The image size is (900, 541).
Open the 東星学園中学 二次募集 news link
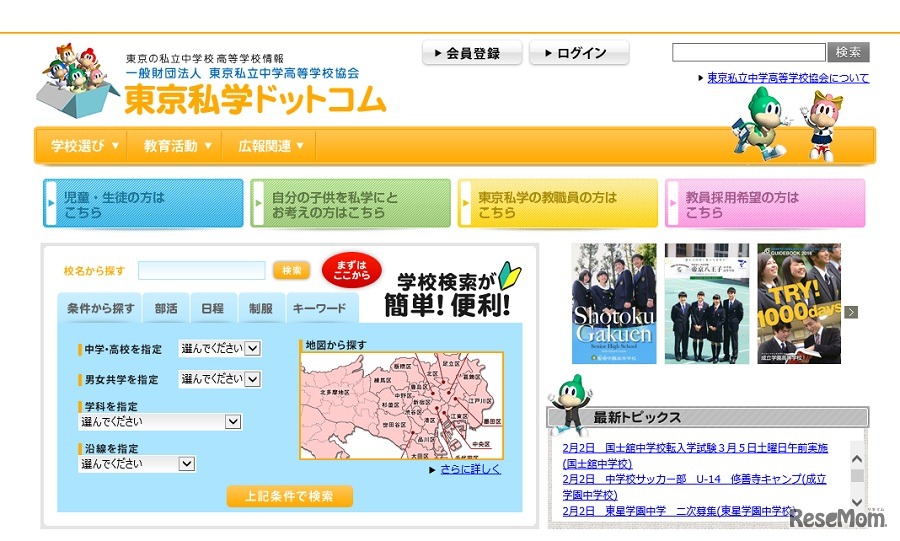click(680, 511)
